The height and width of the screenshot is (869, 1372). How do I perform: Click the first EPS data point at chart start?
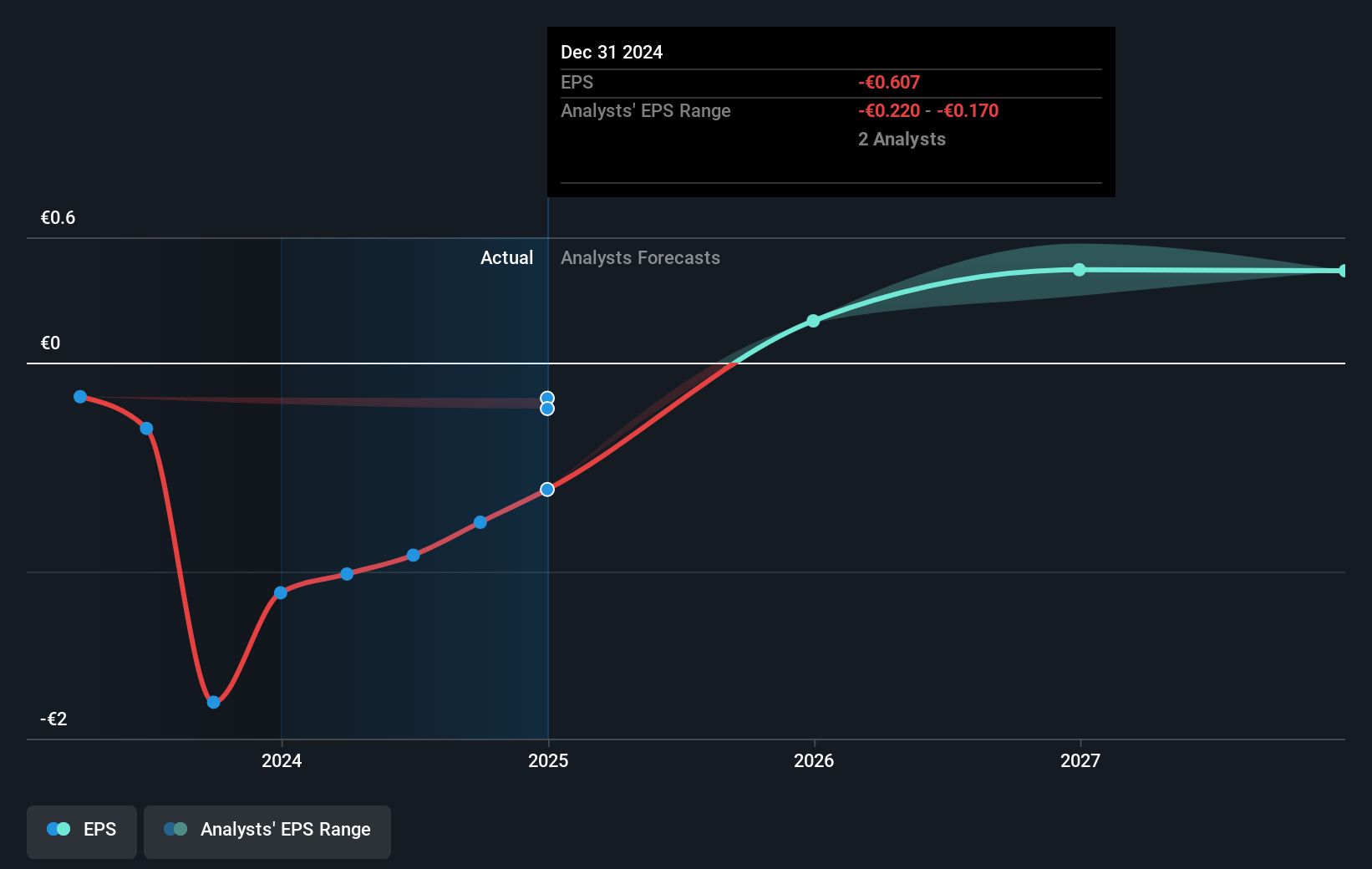pyautogui.click(x=80, y=397)
